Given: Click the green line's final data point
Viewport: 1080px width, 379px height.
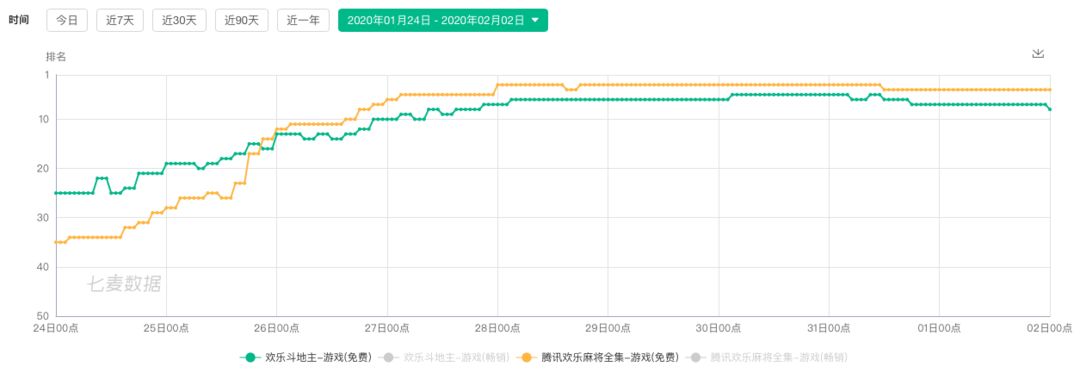Looking at the screenshot, I should (x=1050, y=109).
